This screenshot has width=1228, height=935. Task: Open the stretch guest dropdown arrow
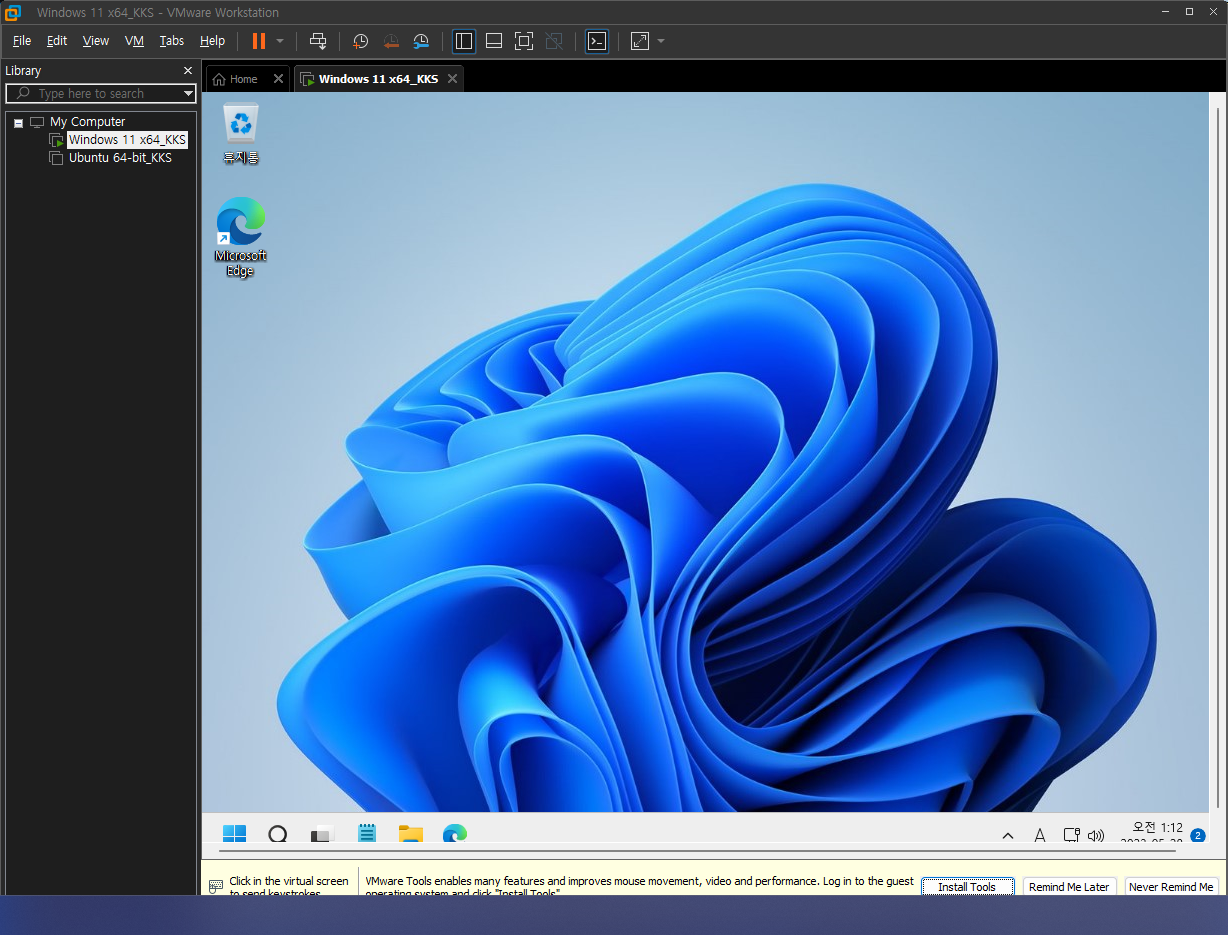tap(661, 41)
